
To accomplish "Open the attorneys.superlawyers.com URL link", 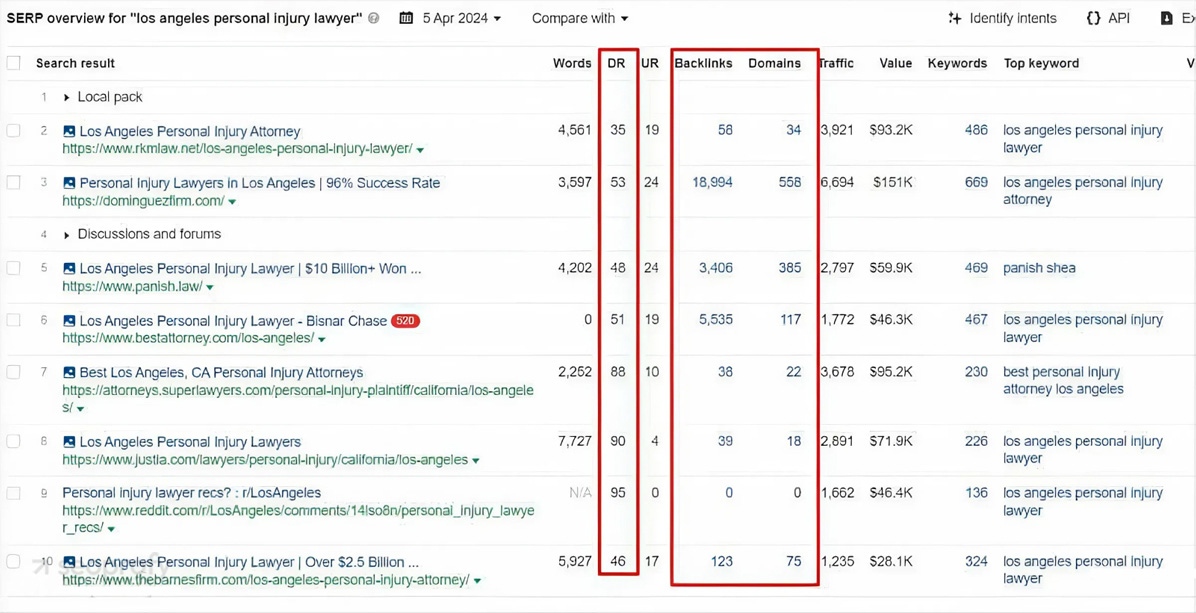I will pos(298,400).
